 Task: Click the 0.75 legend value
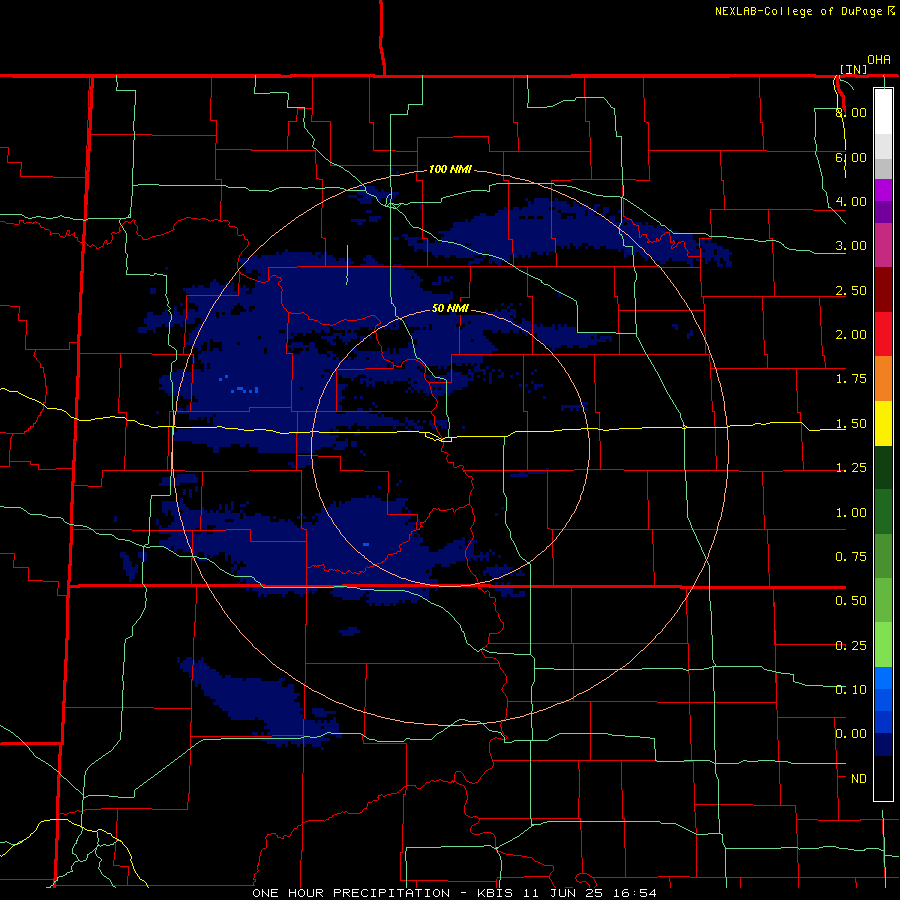[851, 557]
